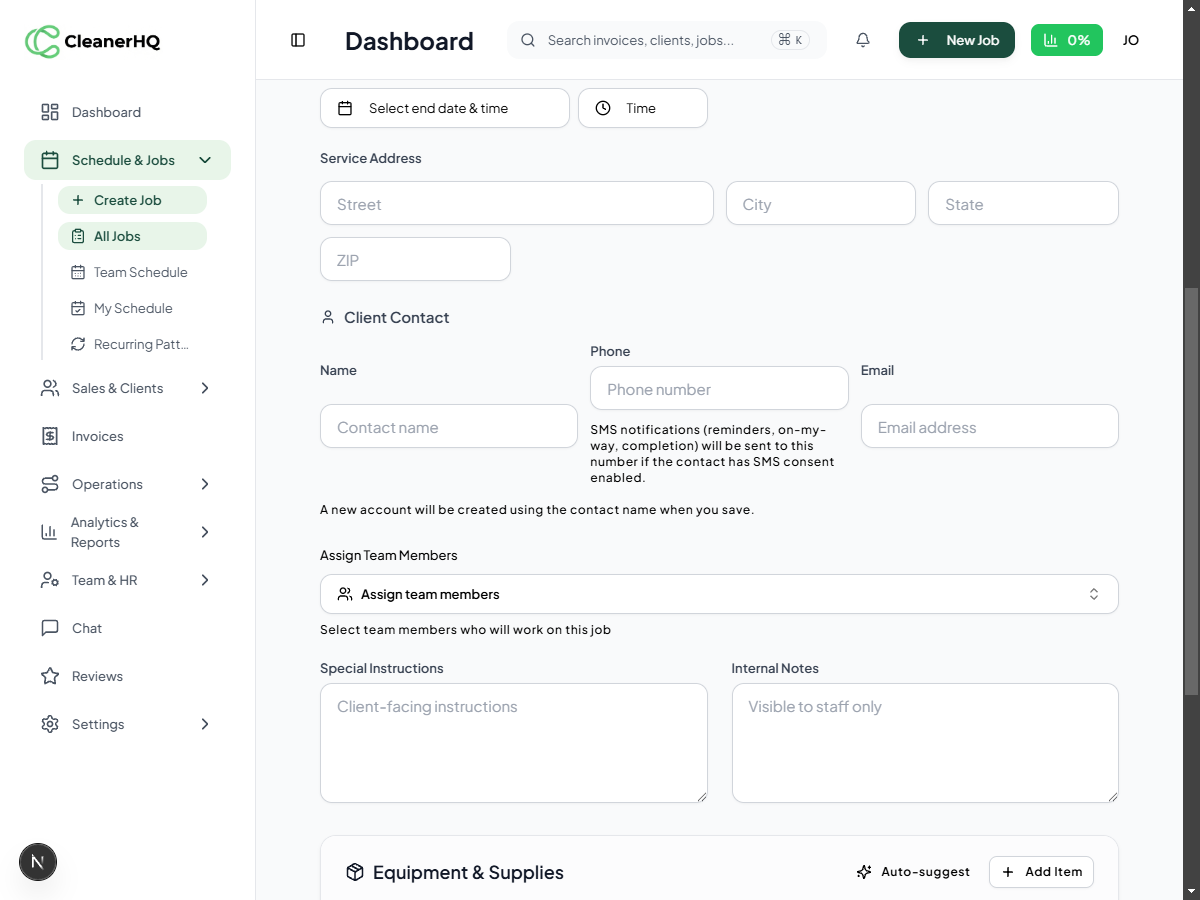Click the 0% progress chart badge
1200x900 pixels.
(1066, 40)
